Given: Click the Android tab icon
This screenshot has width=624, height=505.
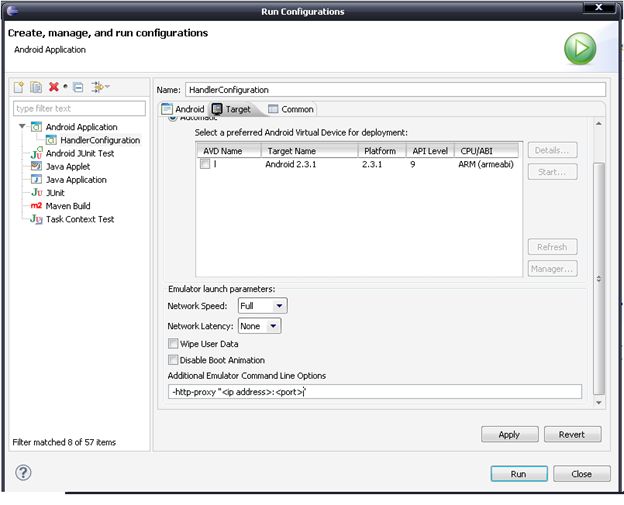Looking at the screenshot, I should (x=167, y=109).
